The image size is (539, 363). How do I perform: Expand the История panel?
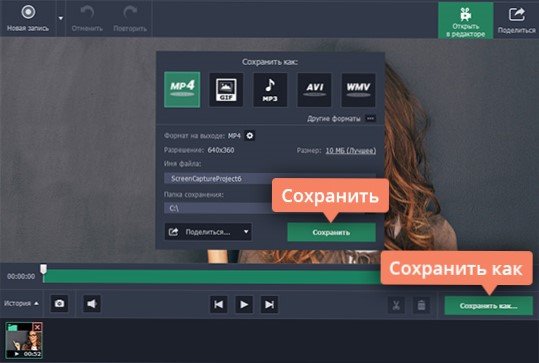[x=21, y=304]
